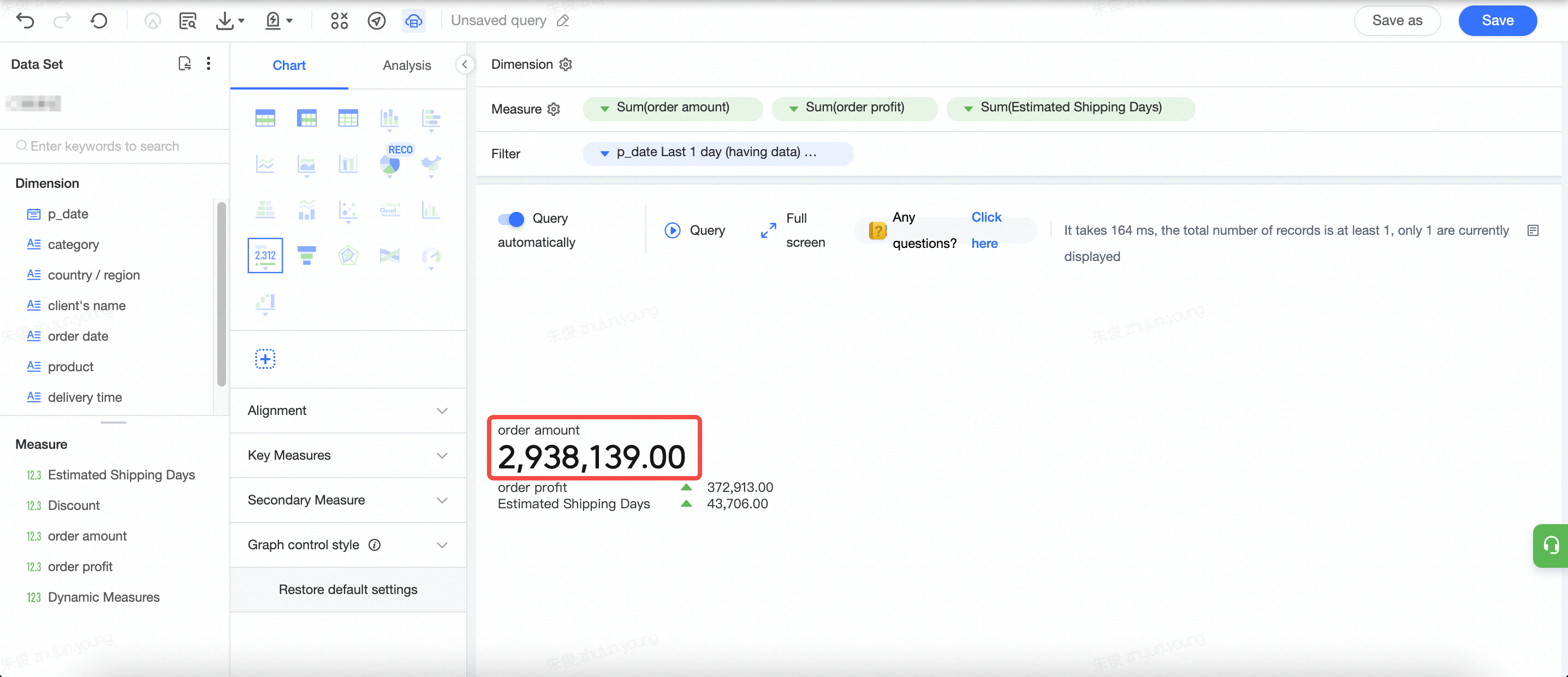This screenshot has width=1568, height=677.
Task: Open the Dimension settings gear icon
Action: pyautogui.click(x=566, y=64)
